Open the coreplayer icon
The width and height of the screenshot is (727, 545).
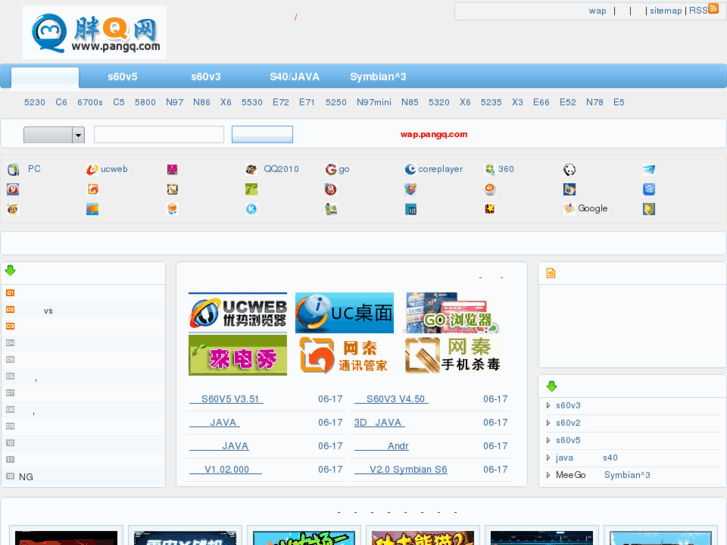coord(410,170)
